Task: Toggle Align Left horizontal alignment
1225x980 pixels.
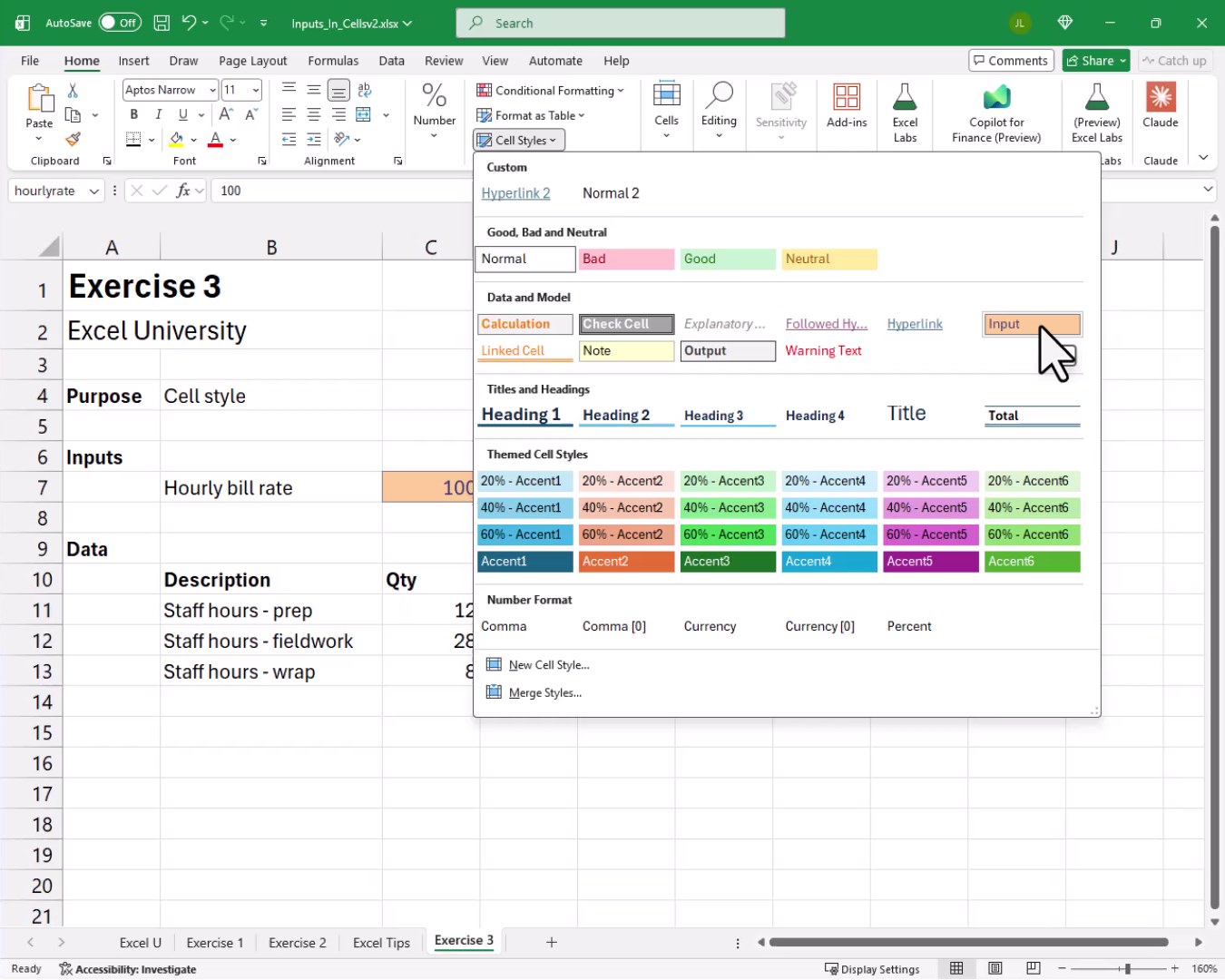Action: [x=289, y=114]
